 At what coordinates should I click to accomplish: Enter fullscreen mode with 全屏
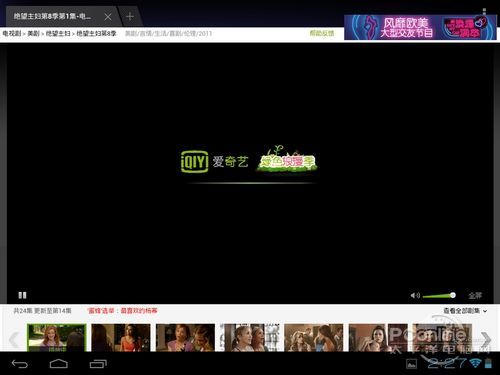point(475,295)
